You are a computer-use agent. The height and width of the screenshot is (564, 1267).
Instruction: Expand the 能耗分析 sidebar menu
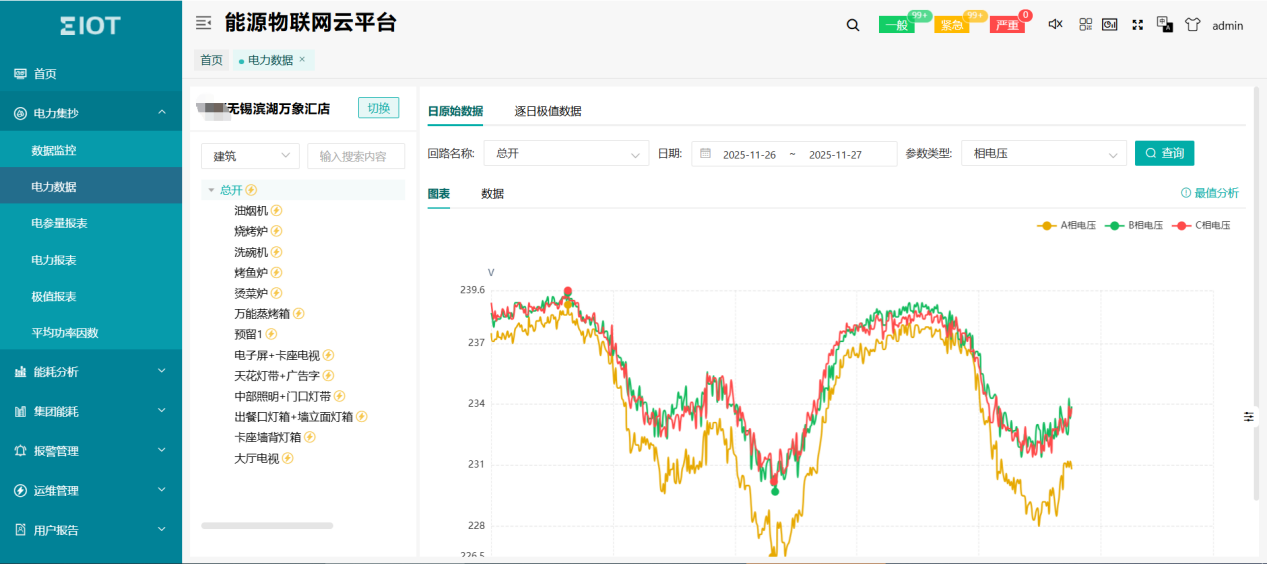tap(91, 372)
